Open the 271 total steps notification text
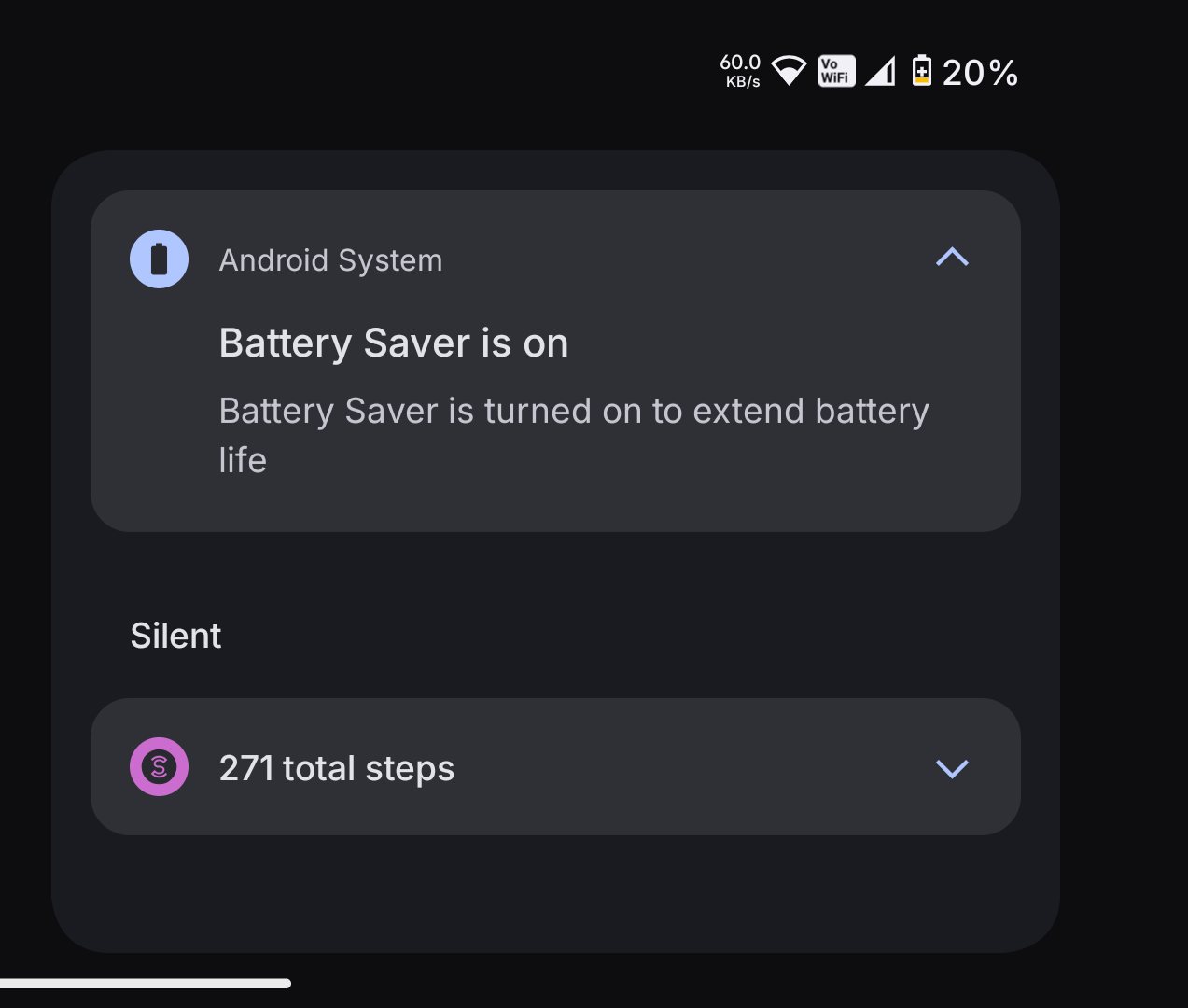Viewport: 1188px width, 1008px height. 337,768
